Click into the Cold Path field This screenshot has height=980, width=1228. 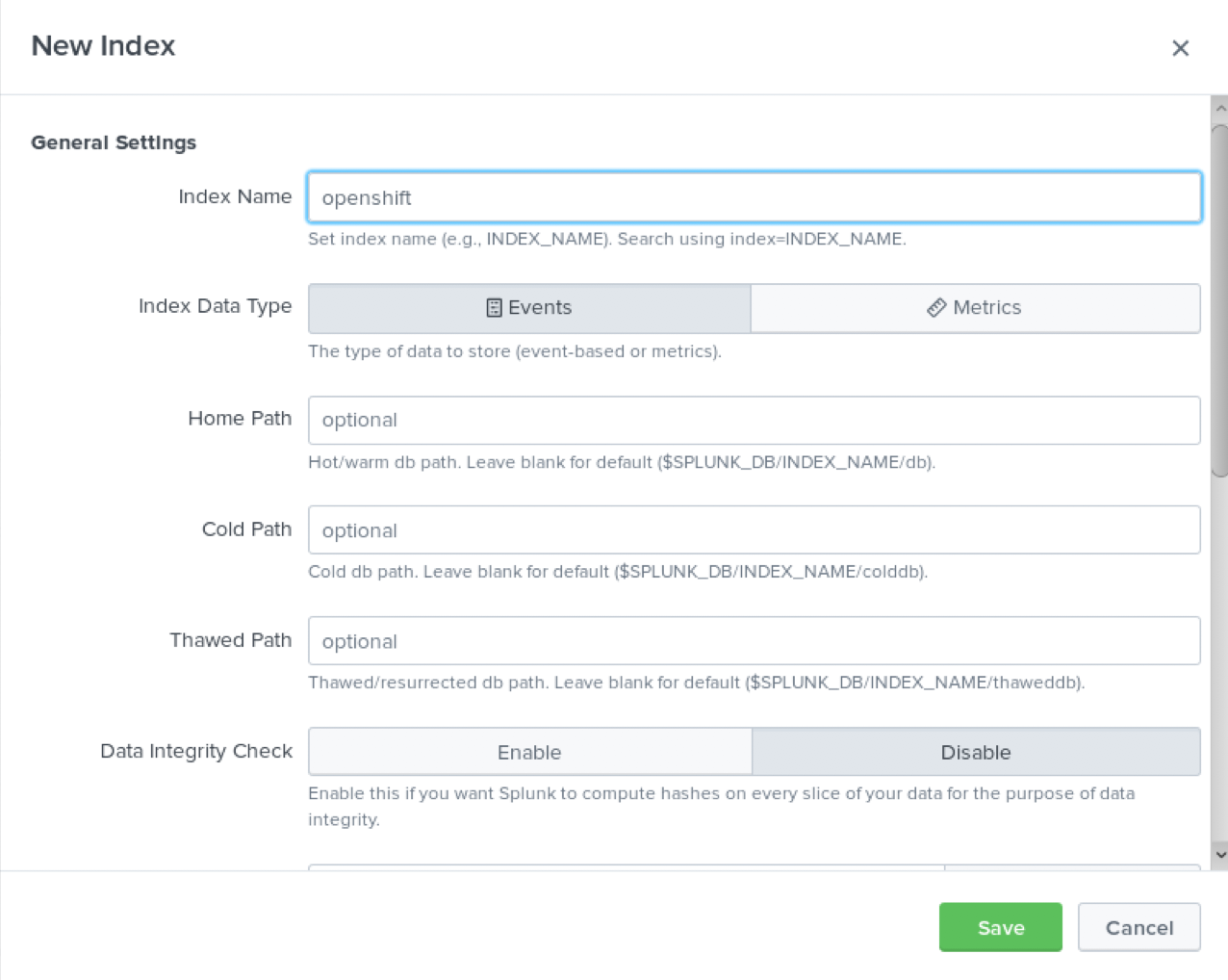(x=754, y=530)
